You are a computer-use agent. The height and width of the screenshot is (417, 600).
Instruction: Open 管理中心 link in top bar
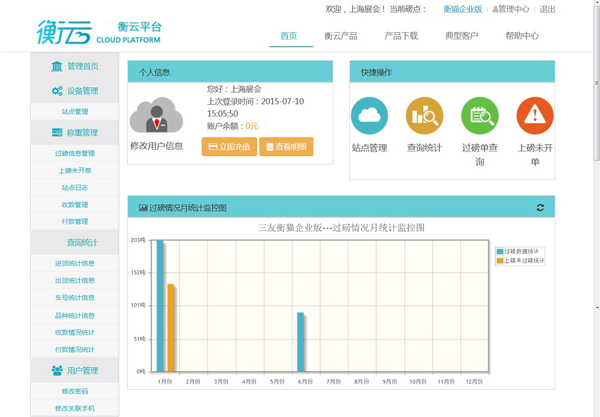(x=513, y=9)
